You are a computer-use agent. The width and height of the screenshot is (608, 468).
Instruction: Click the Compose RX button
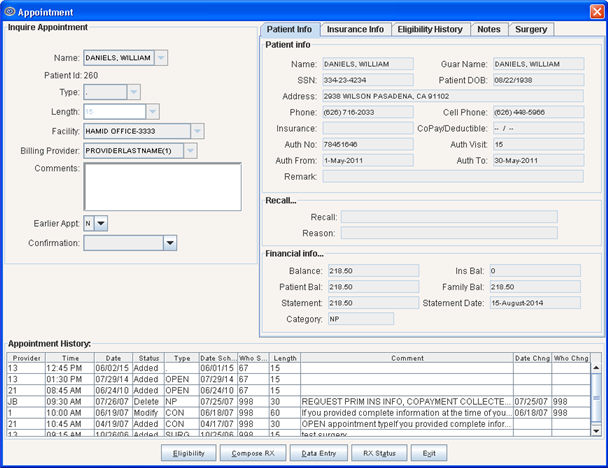(x=253, y=453)
